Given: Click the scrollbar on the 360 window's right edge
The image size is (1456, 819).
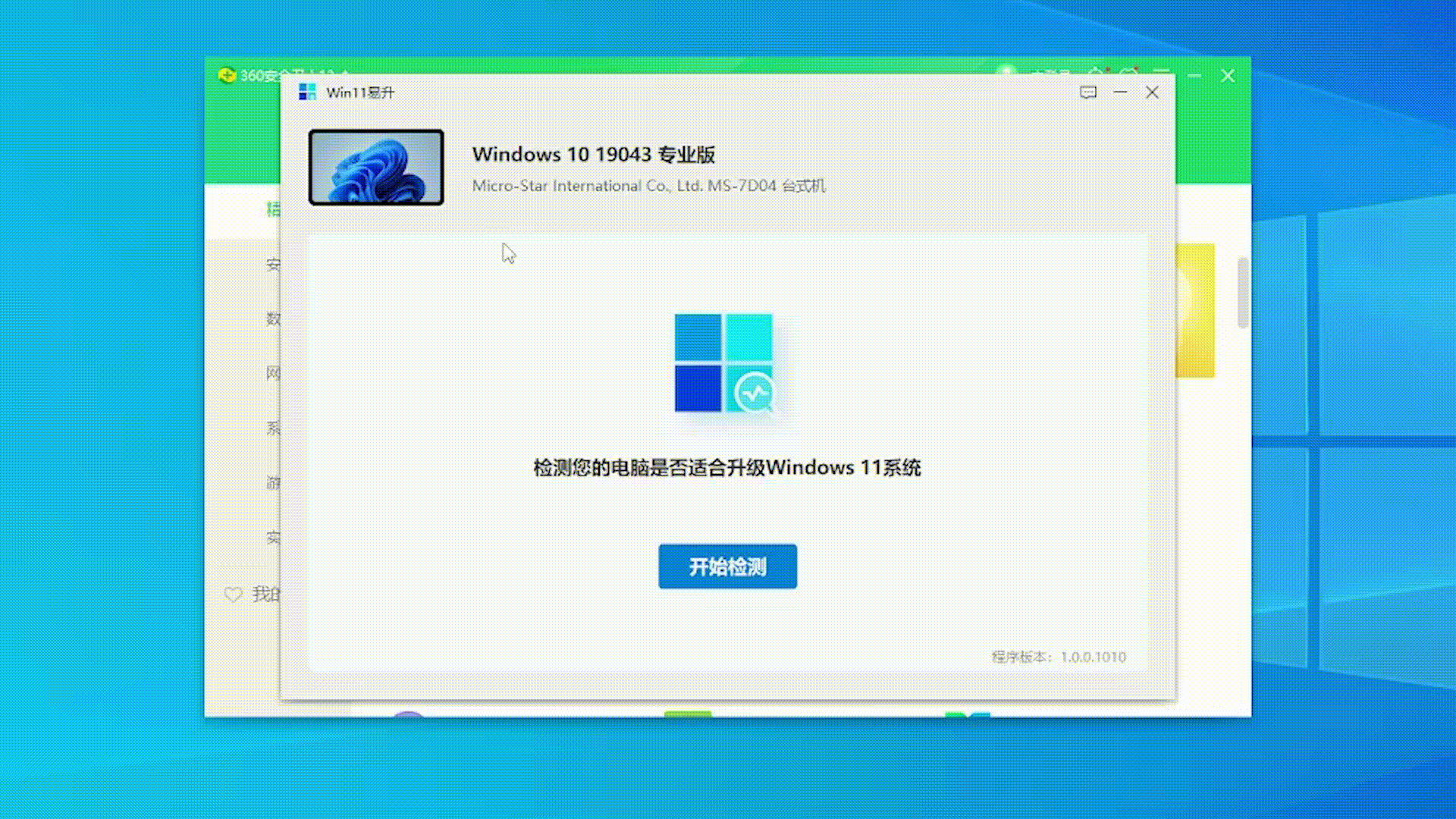Looking at the screenshot, I should click(x=1244, y=292).
